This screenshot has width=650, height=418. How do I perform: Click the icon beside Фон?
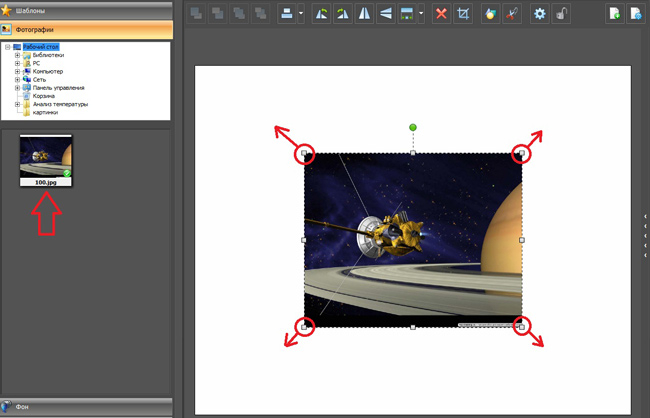pyautogui.click(x=6, y=406)
